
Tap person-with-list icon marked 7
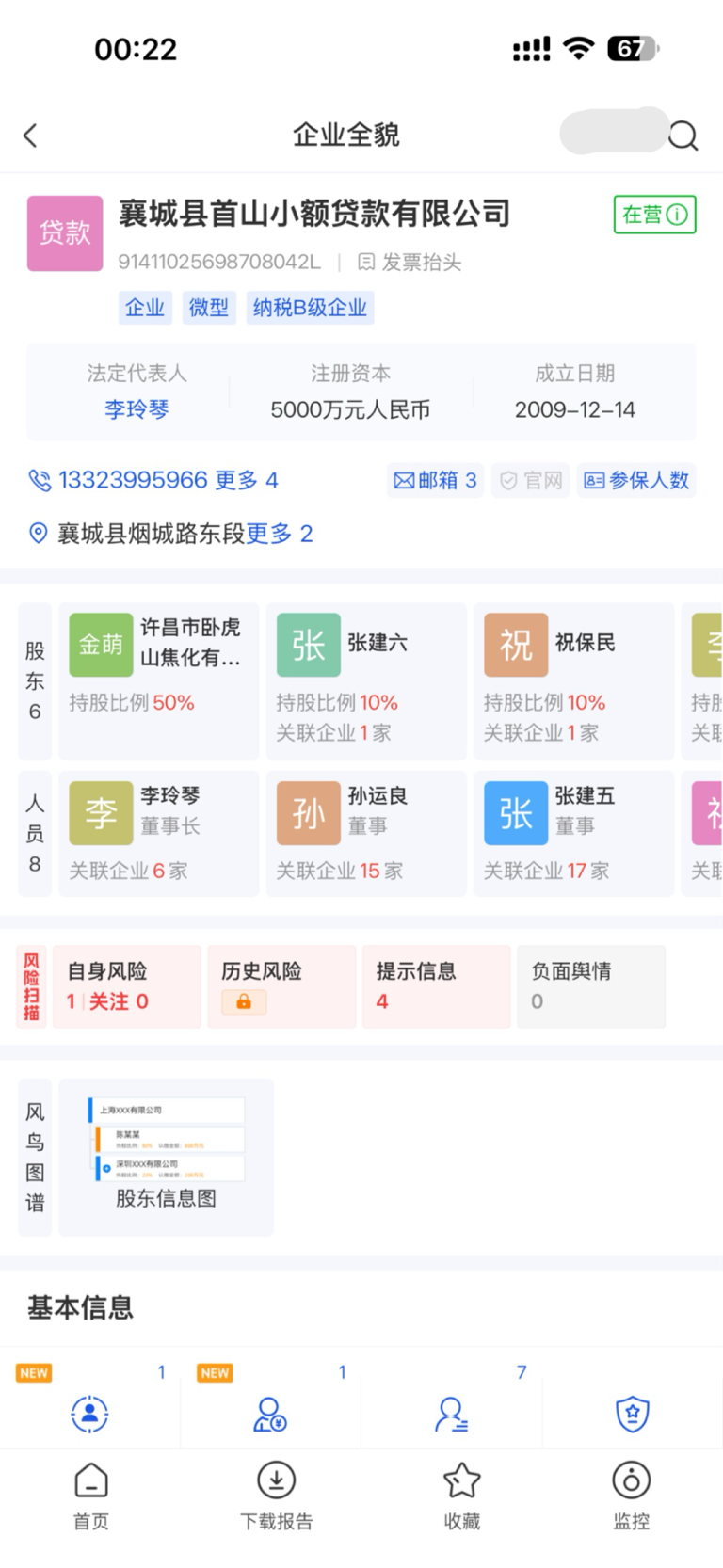451,1414
